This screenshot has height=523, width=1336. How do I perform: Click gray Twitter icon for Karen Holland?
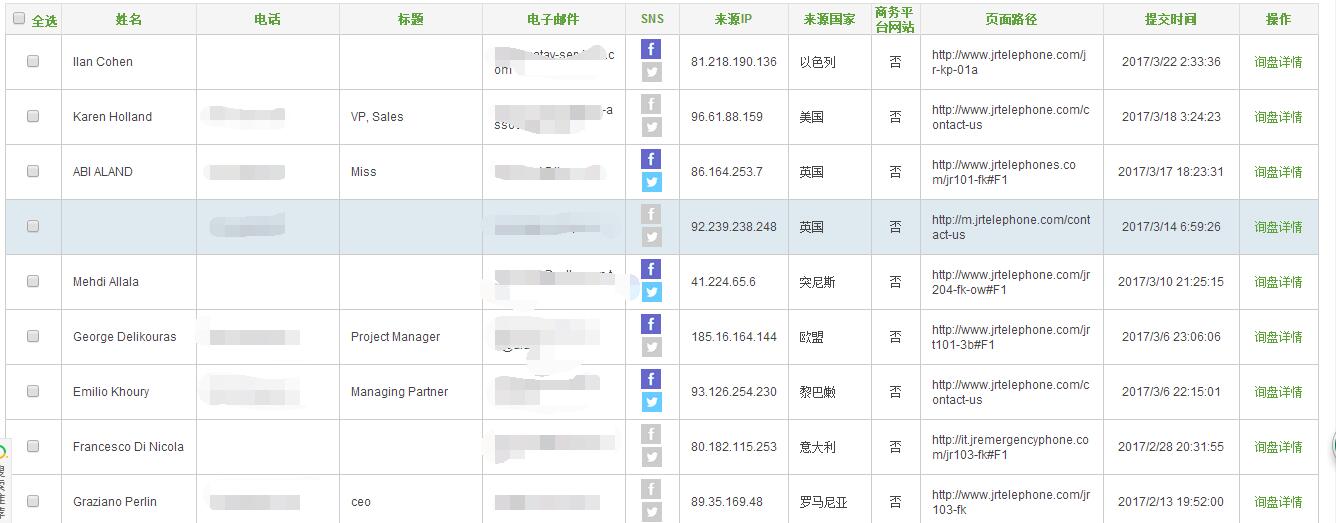point(651,127)
